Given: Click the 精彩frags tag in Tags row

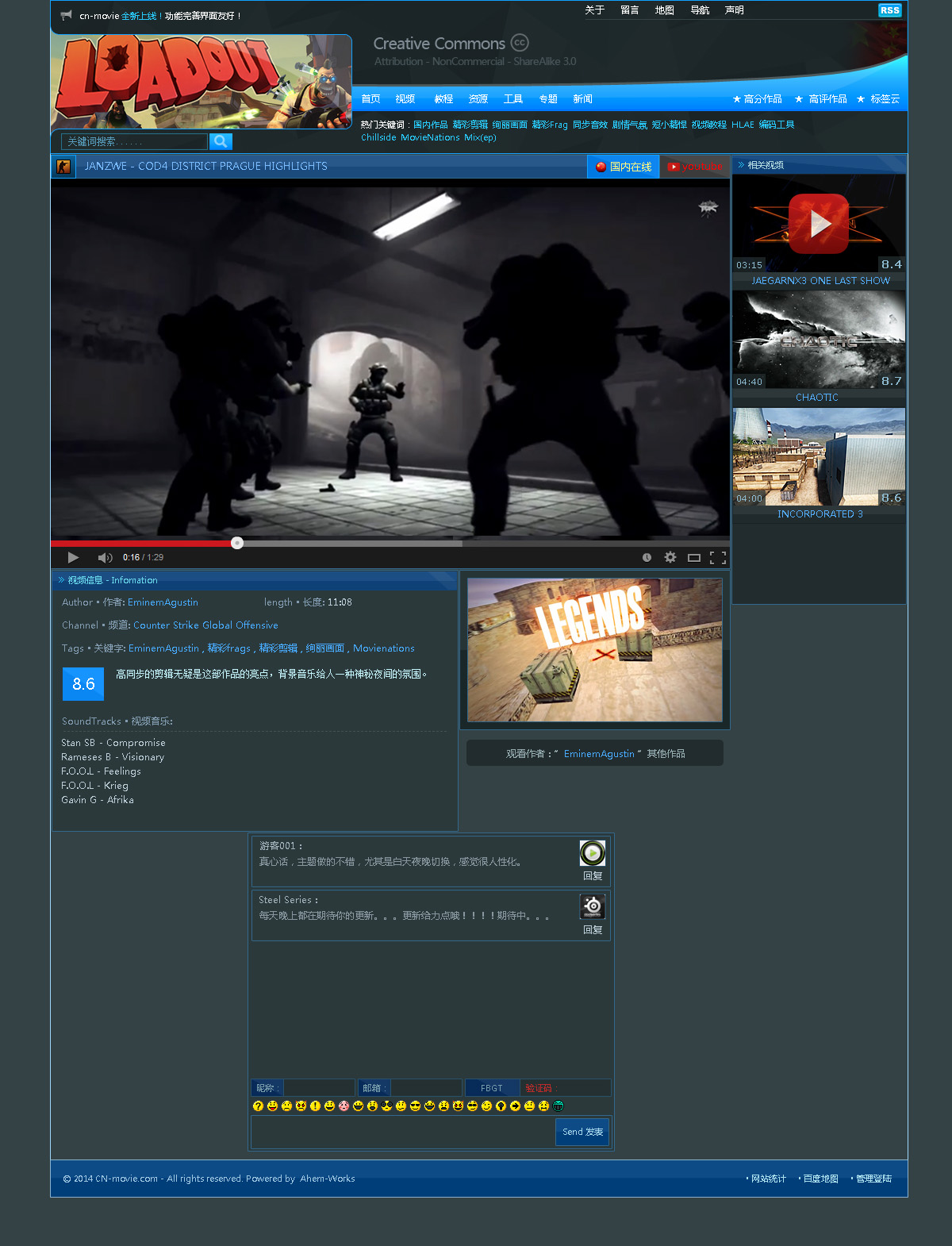Looking at the screenshot, I should pyautogui.click(x=228, y=648).
